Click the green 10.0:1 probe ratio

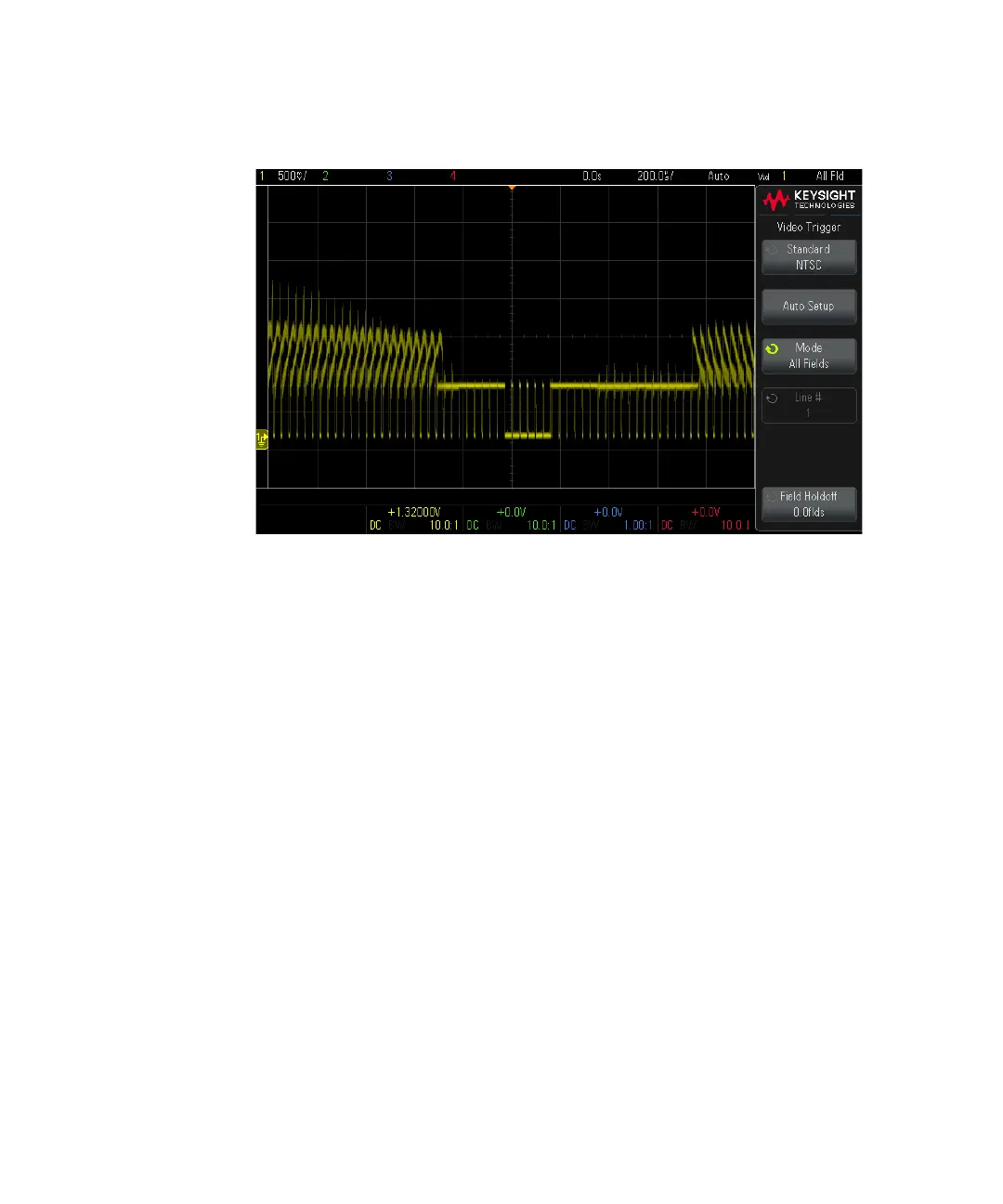[541, 525]
